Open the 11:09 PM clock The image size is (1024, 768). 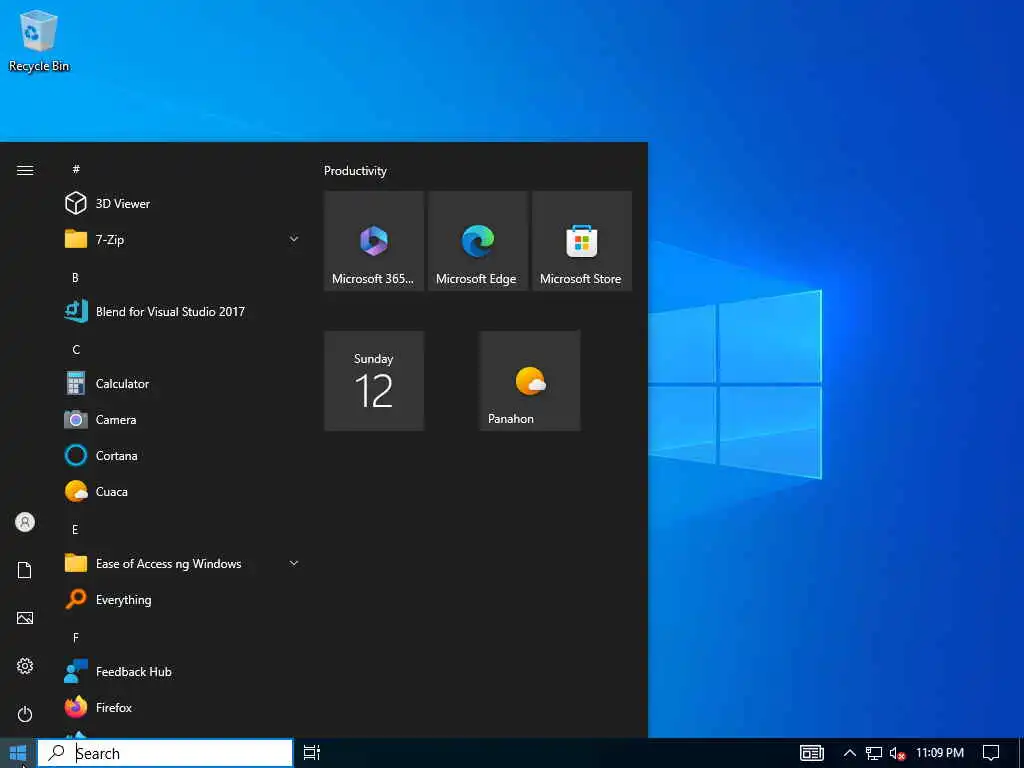[940, 753]
